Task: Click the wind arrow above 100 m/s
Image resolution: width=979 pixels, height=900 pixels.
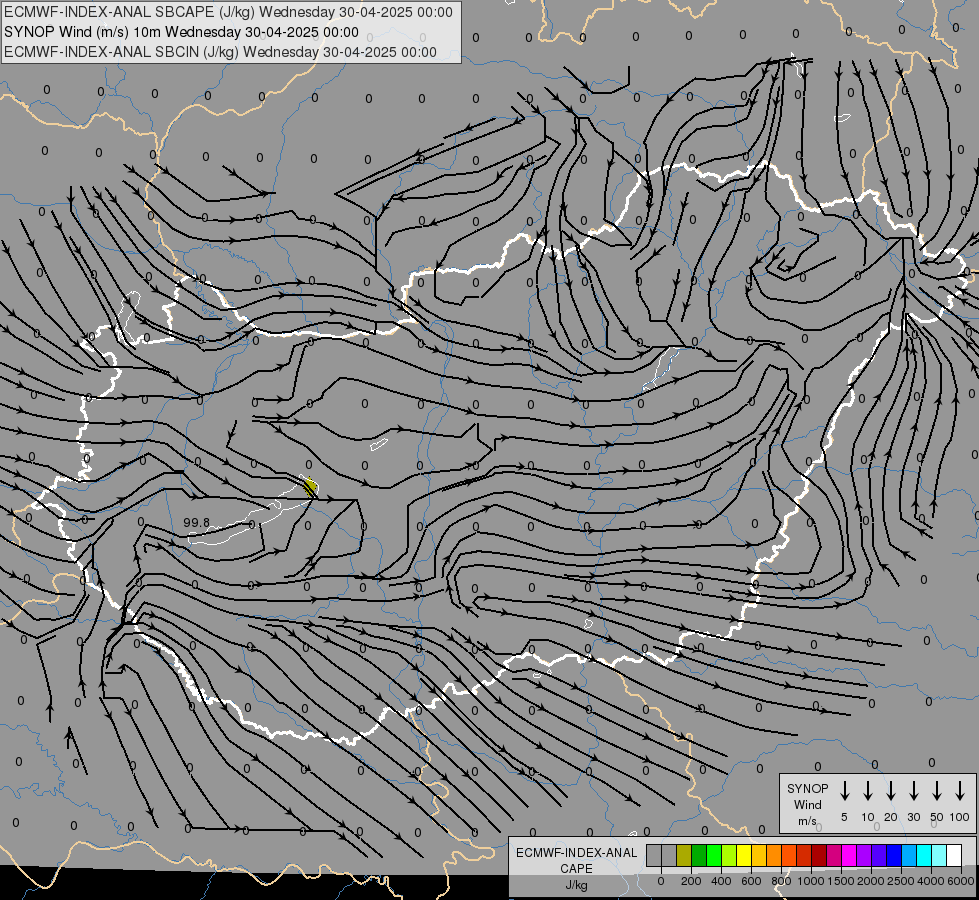Action: tap(960, 790)
